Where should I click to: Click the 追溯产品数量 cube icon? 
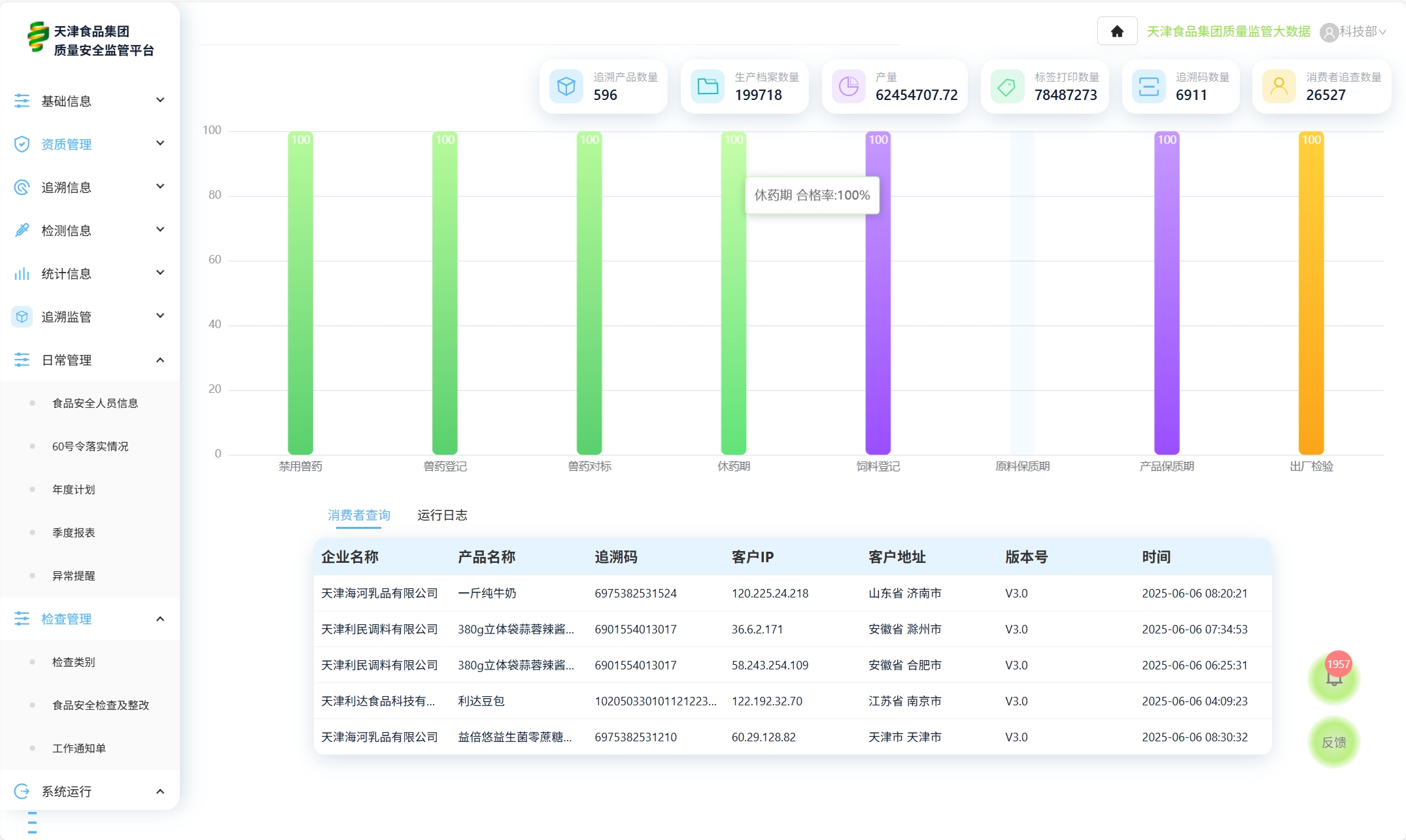point(566,86)
